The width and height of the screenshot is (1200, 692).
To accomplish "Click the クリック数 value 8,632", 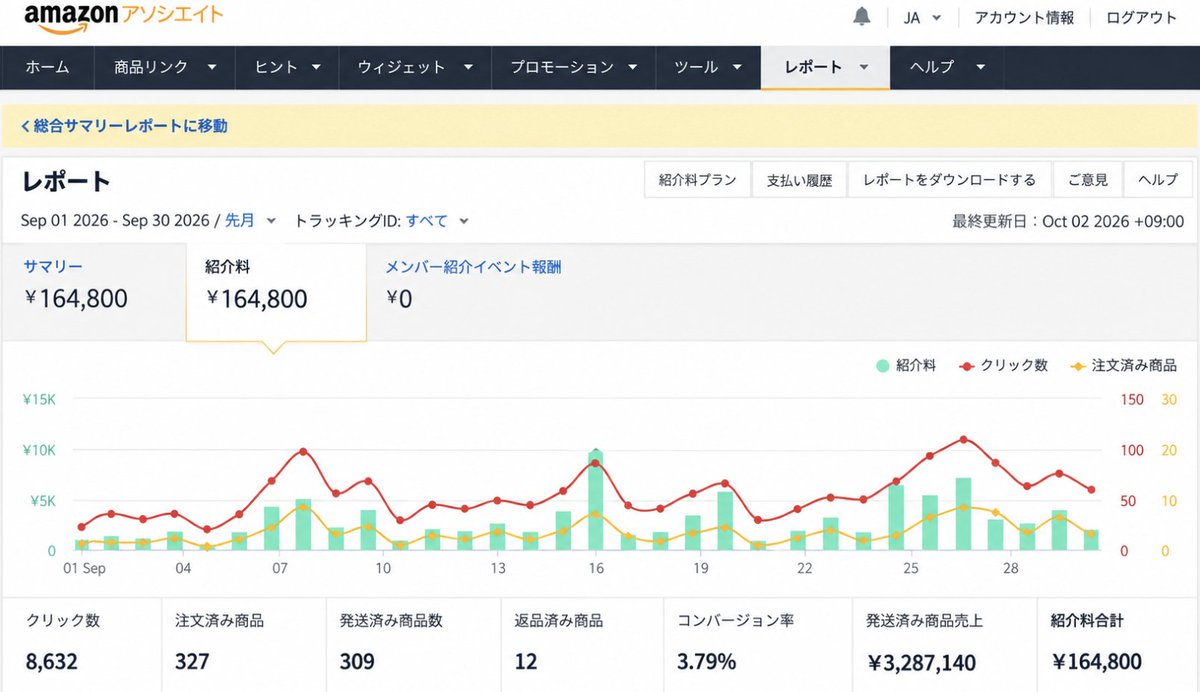I will [52, 661].
